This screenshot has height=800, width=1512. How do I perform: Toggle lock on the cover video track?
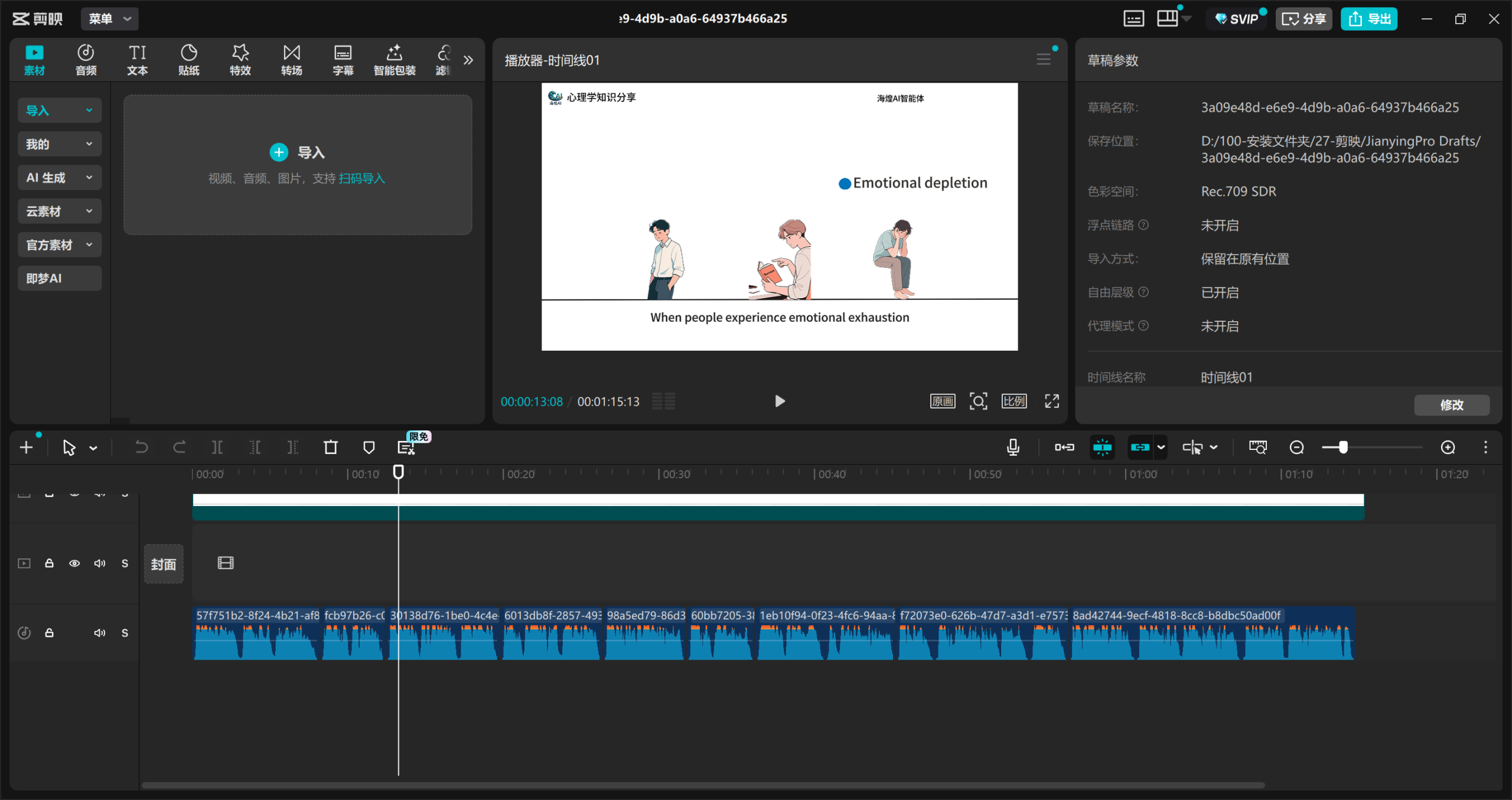pos(50,563)
